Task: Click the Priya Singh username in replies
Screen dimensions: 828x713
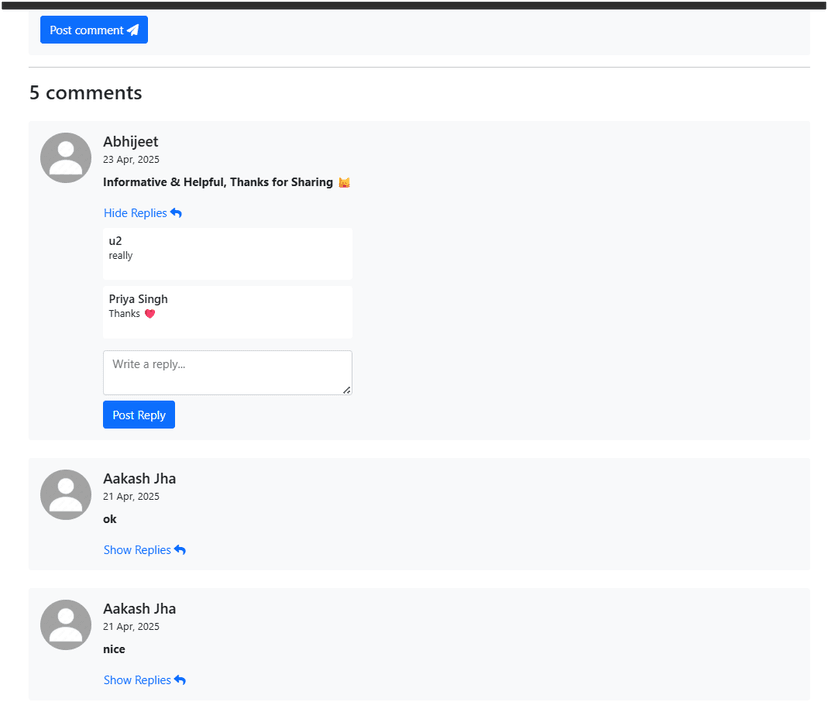Action: (138, 299)
